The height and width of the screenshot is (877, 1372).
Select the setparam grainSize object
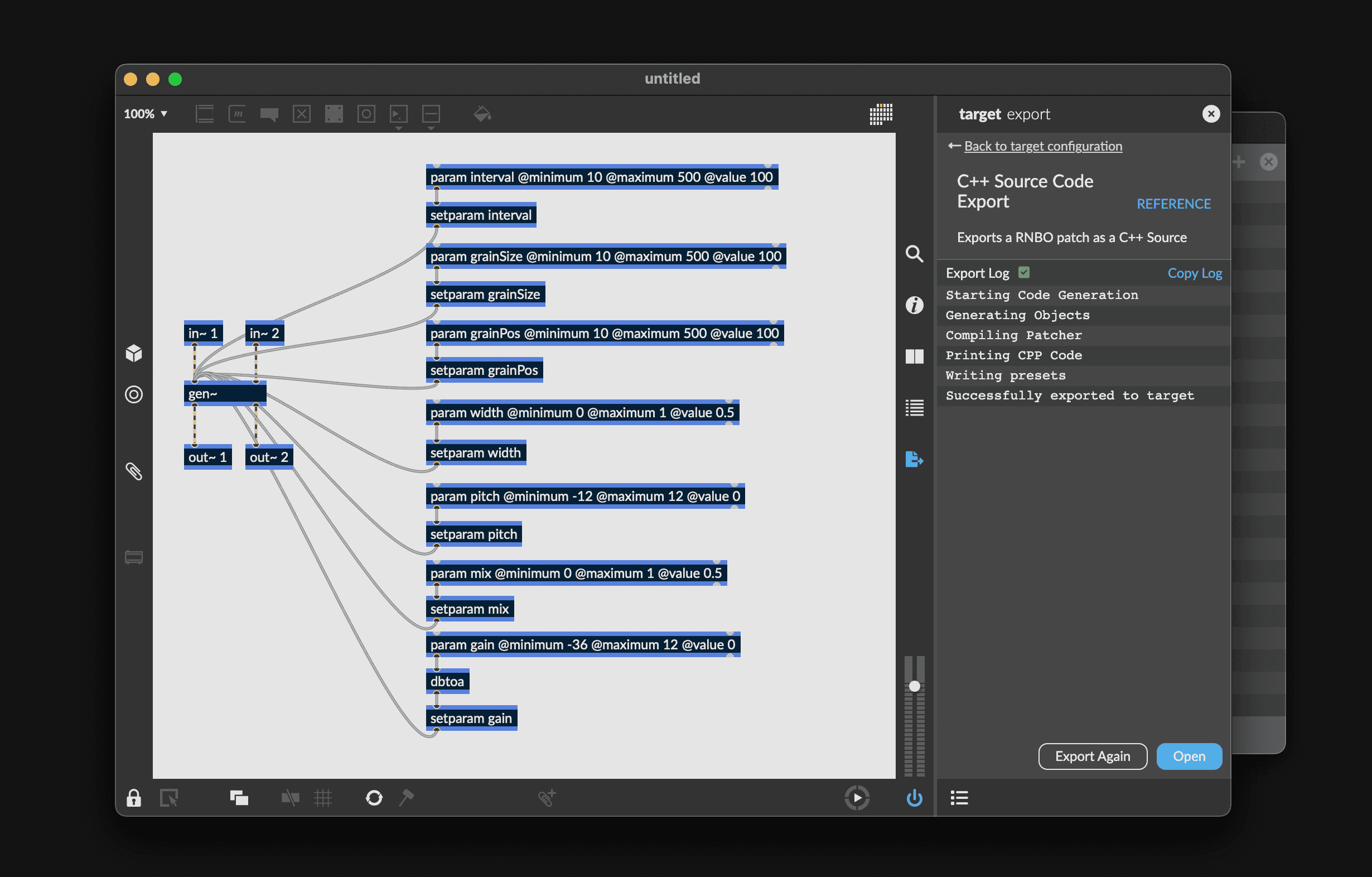[485, 294]
